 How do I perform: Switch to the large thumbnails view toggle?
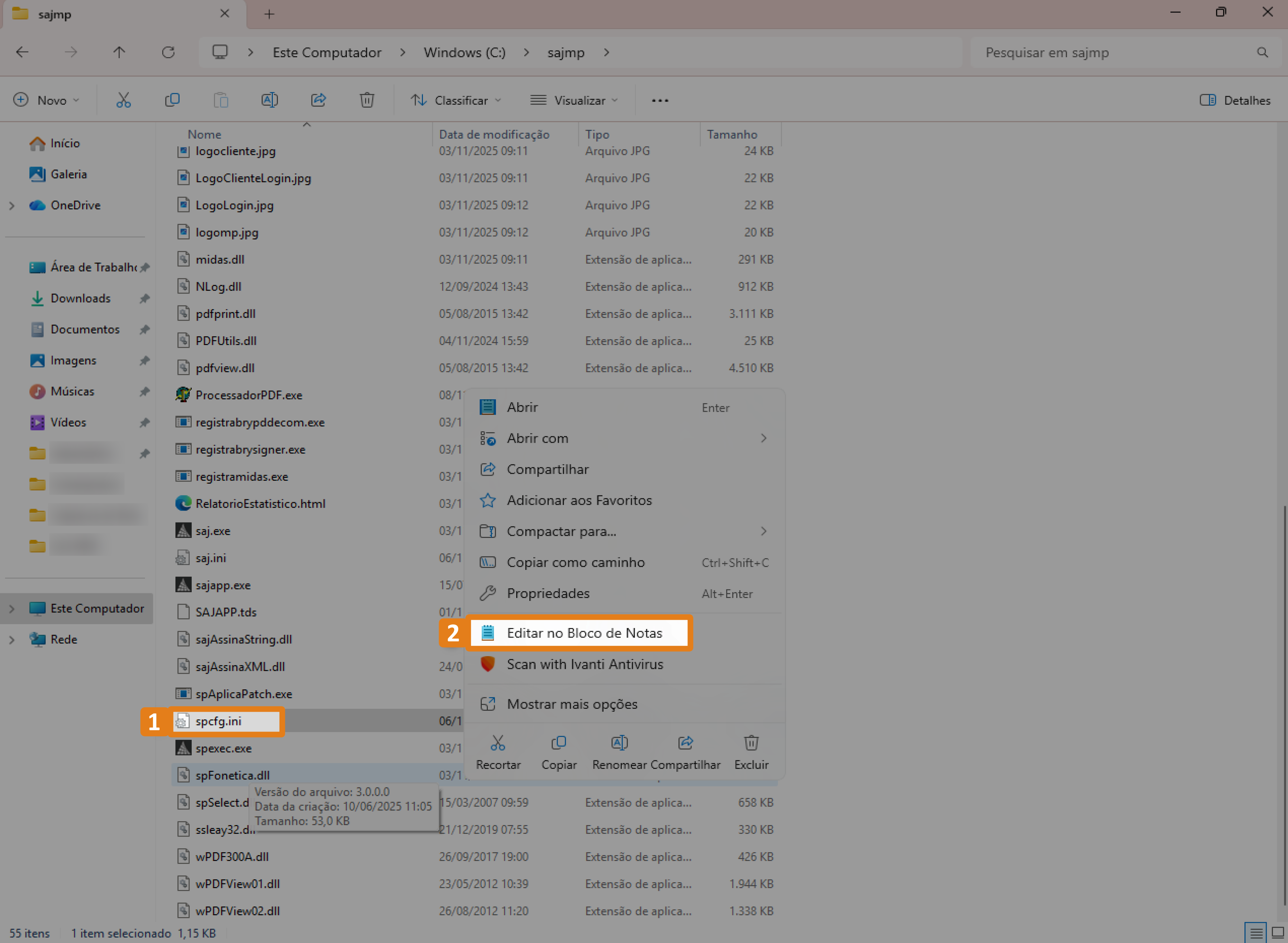tap(1278, 933)
